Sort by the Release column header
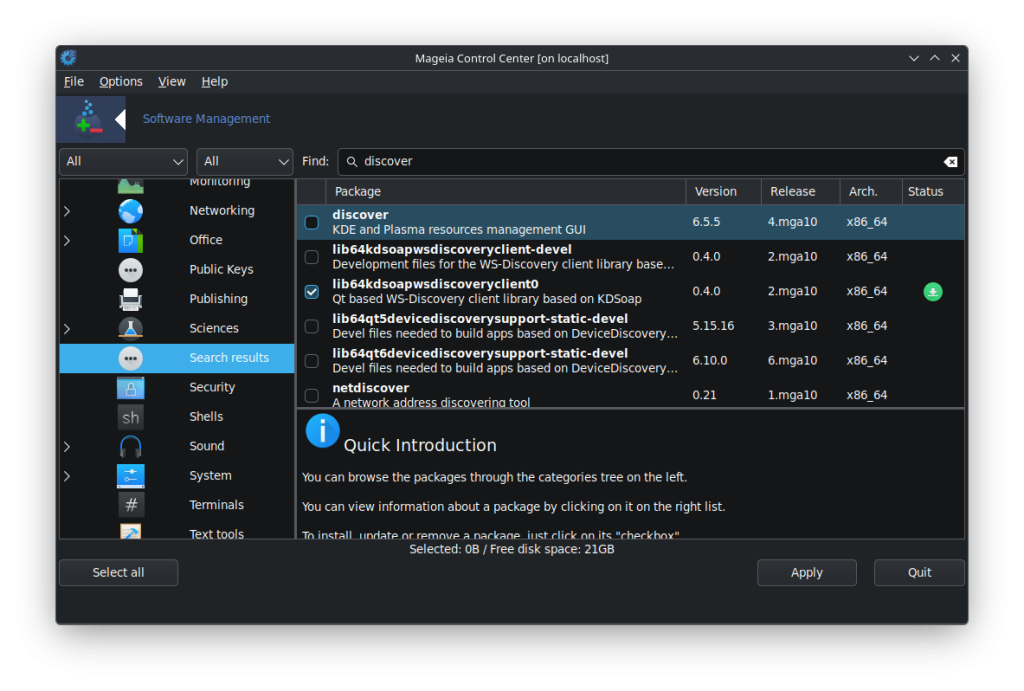The image size is (1024, 691). point(800,191)
